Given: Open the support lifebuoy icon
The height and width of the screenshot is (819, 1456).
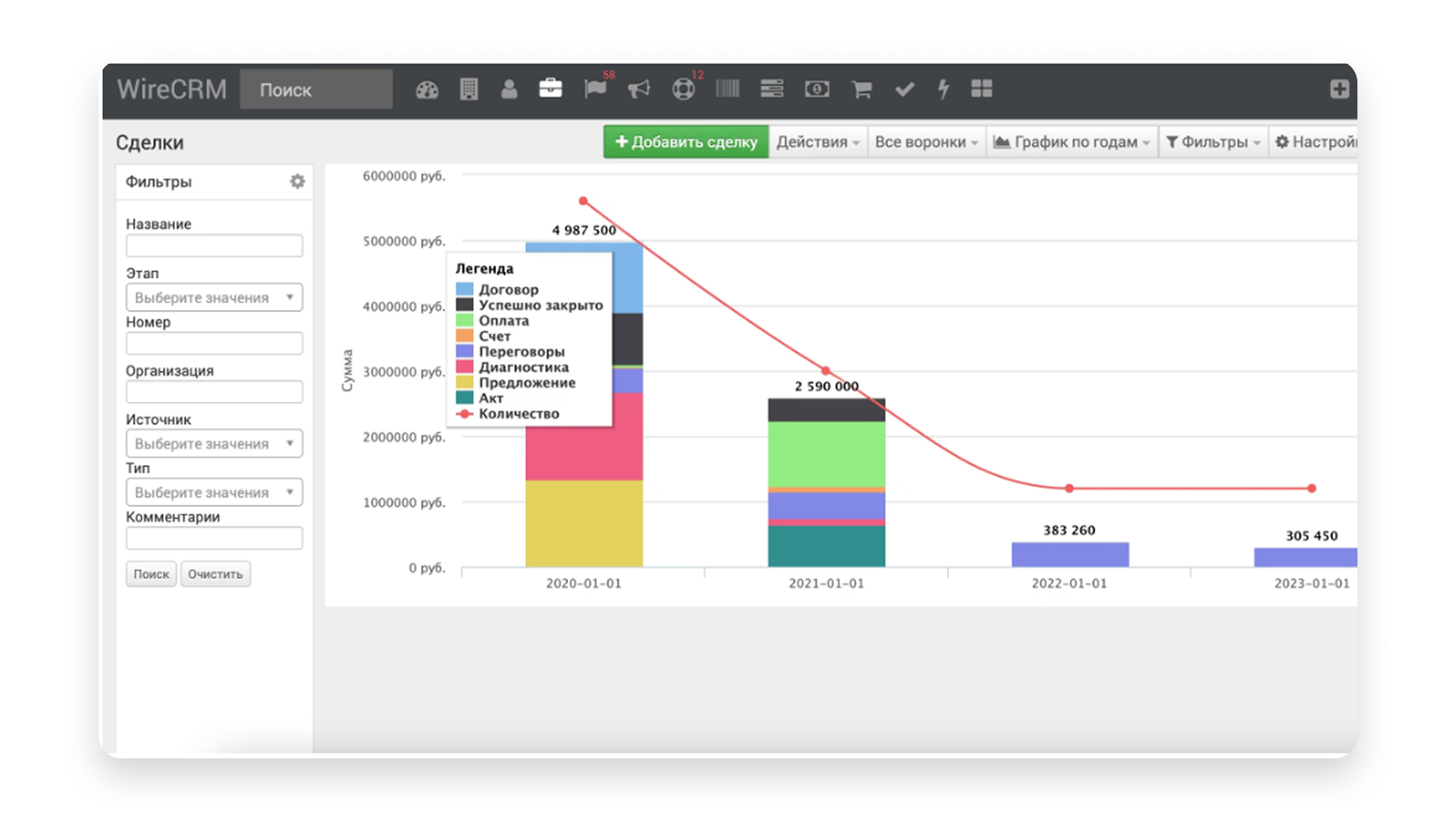Looking at the screenshot, I should click(x=683, y=89).
